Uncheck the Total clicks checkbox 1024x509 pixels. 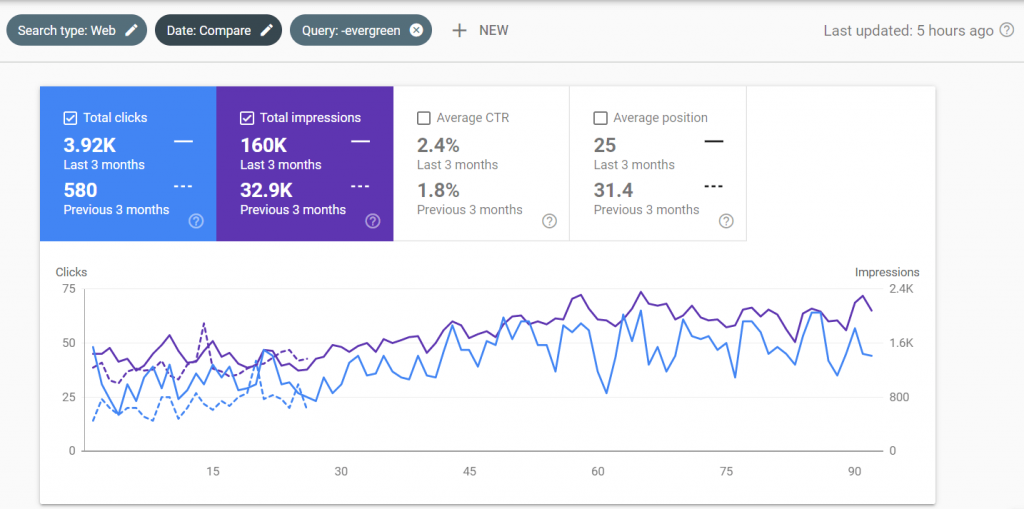pyautogui.click(x=70, y=118)
